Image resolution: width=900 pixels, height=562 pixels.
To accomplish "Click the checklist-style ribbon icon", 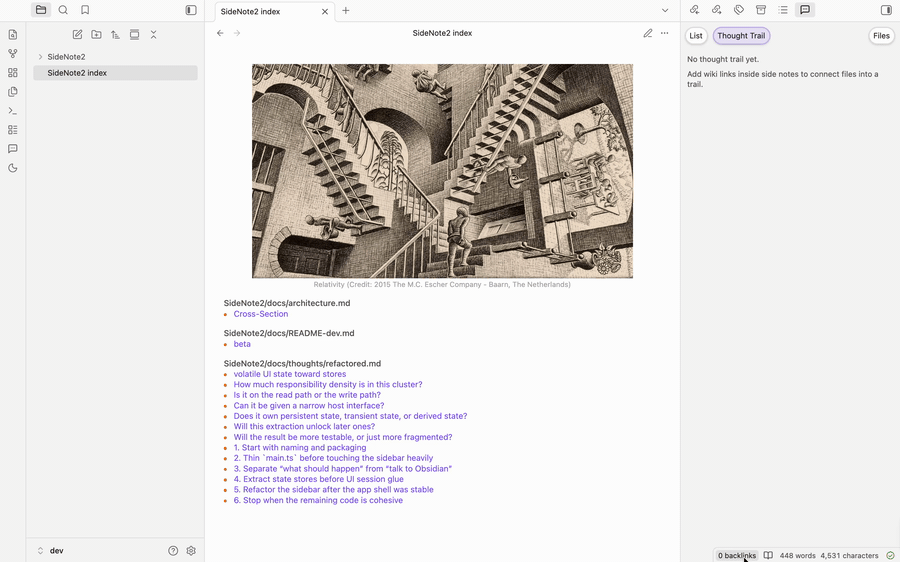I will tap(13, 130).
